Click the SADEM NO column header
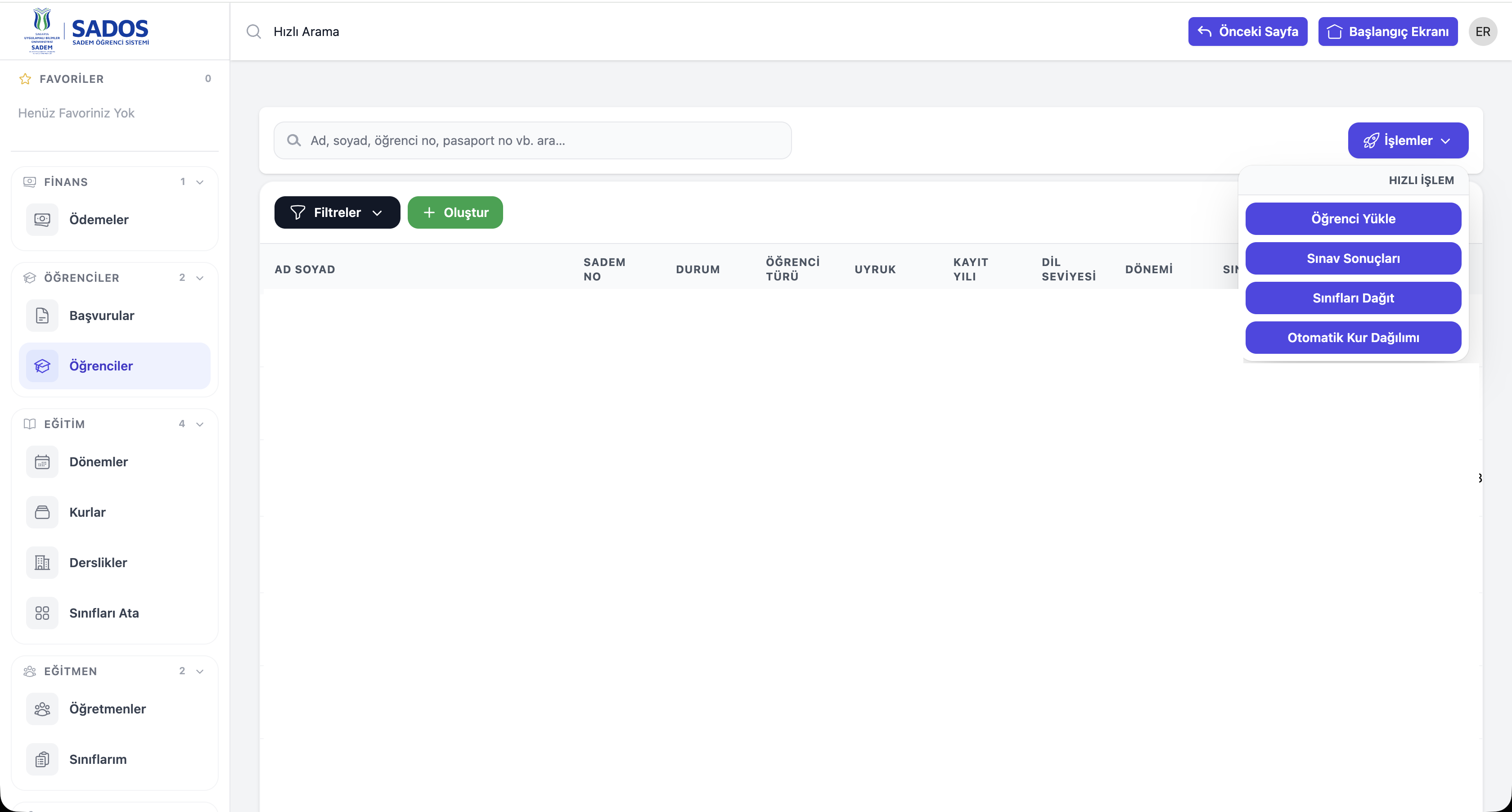The height and width of the screenshot is (812, 1512). tap(604, 270)
